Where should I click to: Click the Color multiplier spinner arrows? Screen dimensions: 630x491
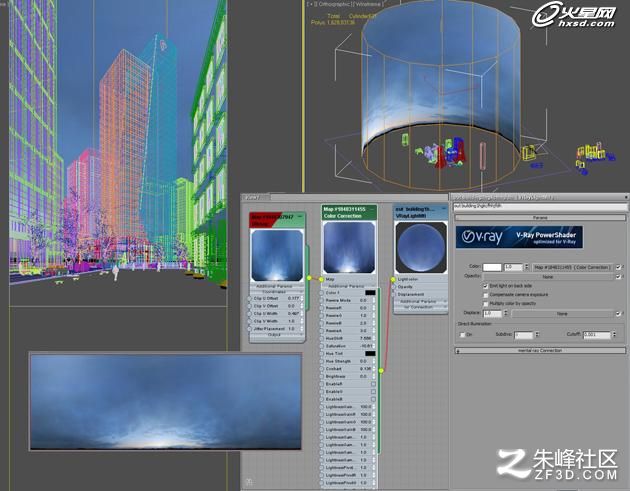(x=526, y=267)
